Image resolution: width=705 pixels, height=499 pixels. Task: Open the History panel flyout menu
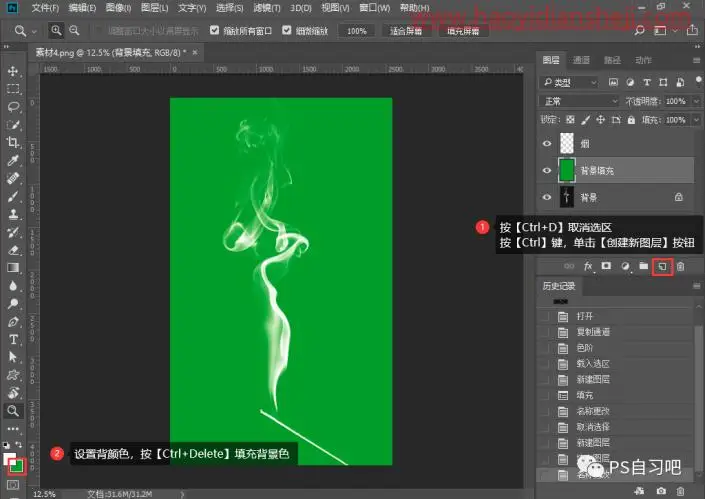point(696,286)
